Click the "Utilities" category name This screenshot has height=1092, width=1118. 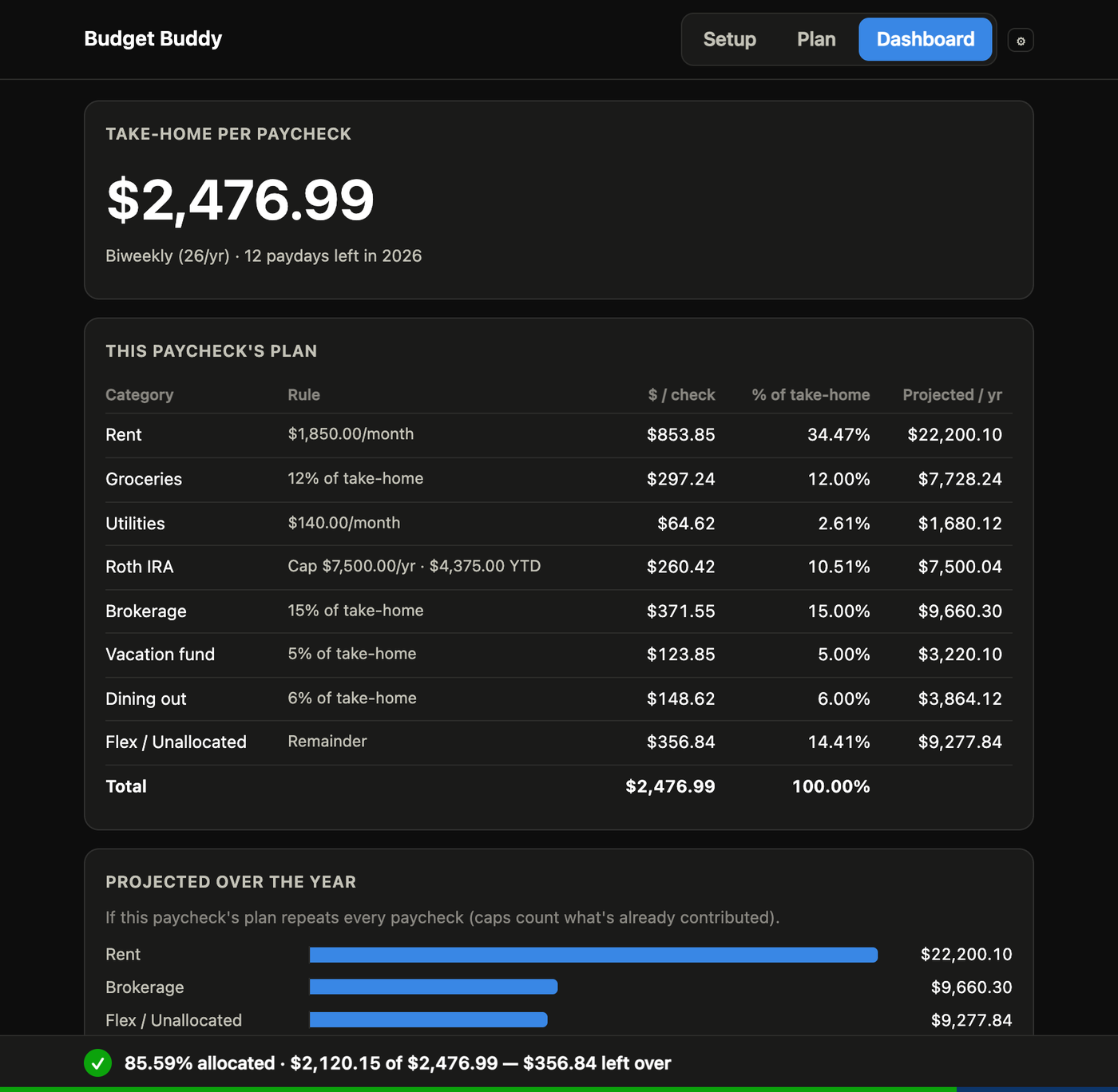click(136, 524)
